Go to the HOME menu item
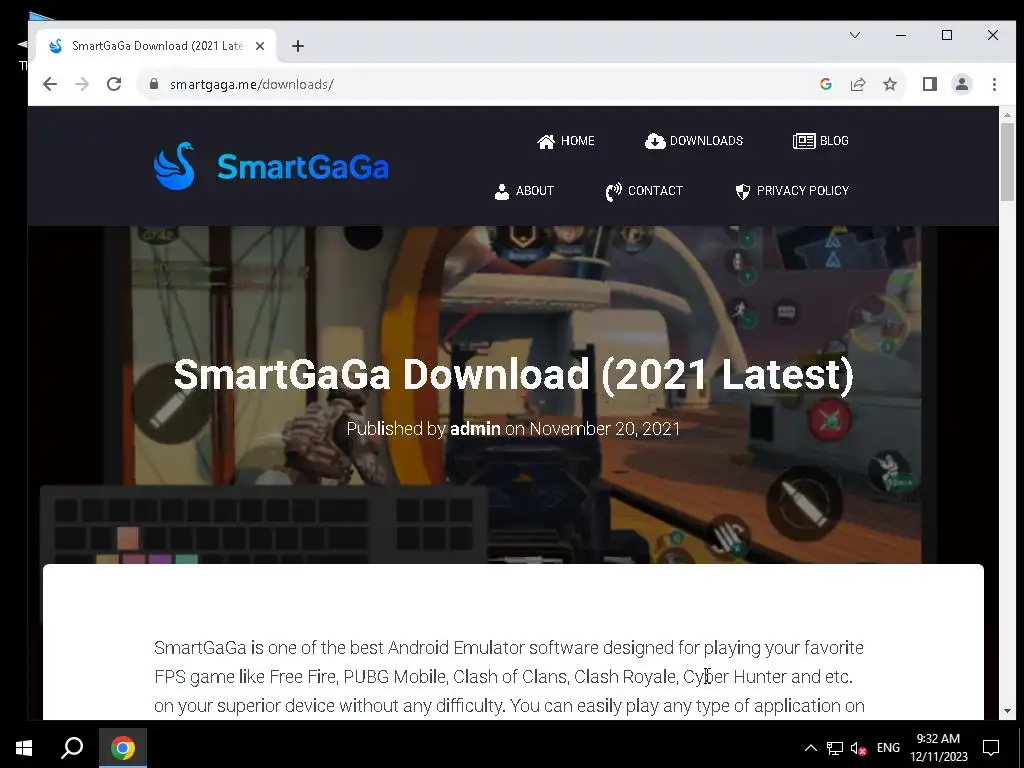Image resolution: width=1024 pixels, height=768 pixels. click(x=566, y=141)
